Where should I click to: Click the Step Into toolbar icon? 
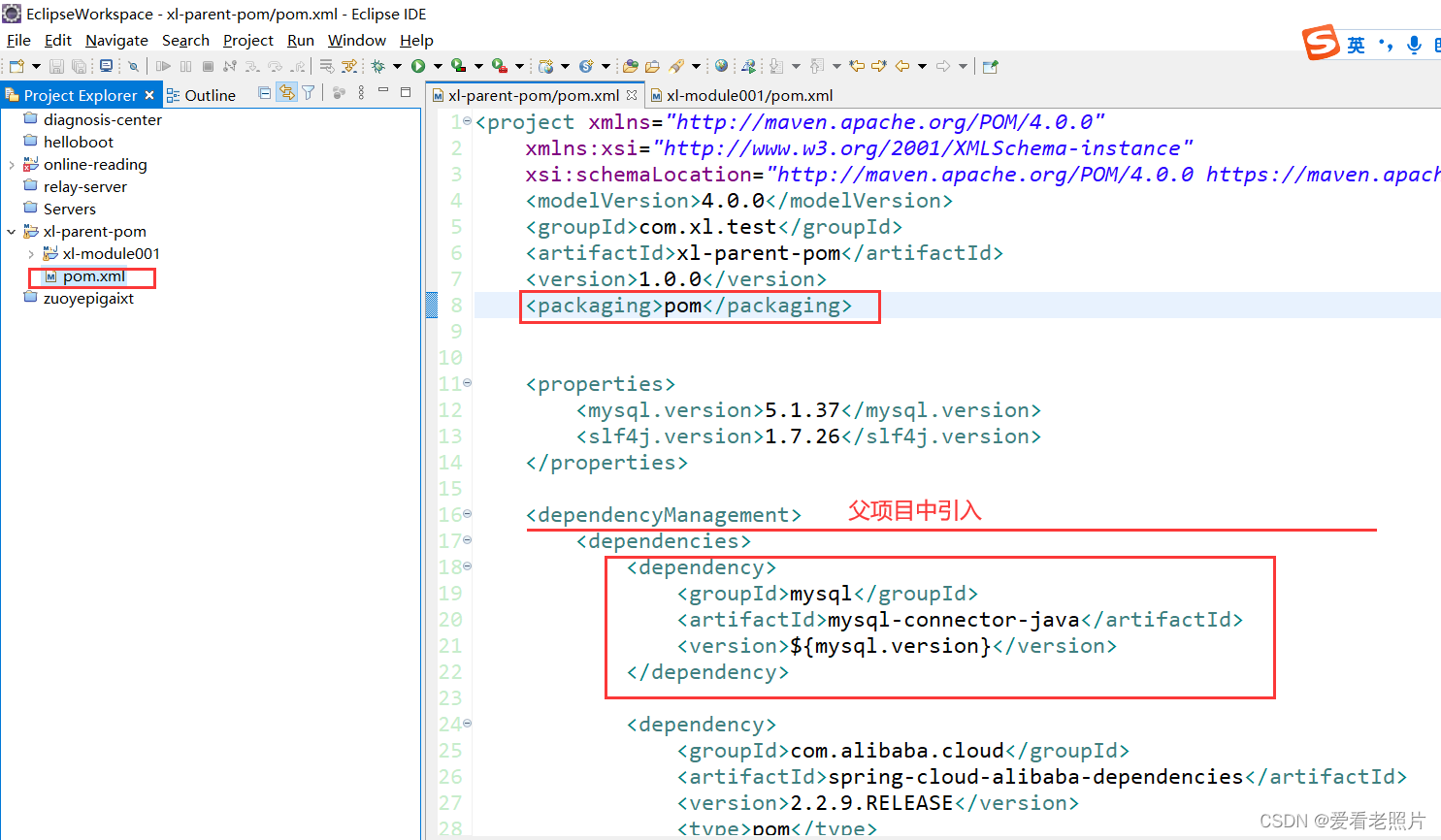point(252,66)
